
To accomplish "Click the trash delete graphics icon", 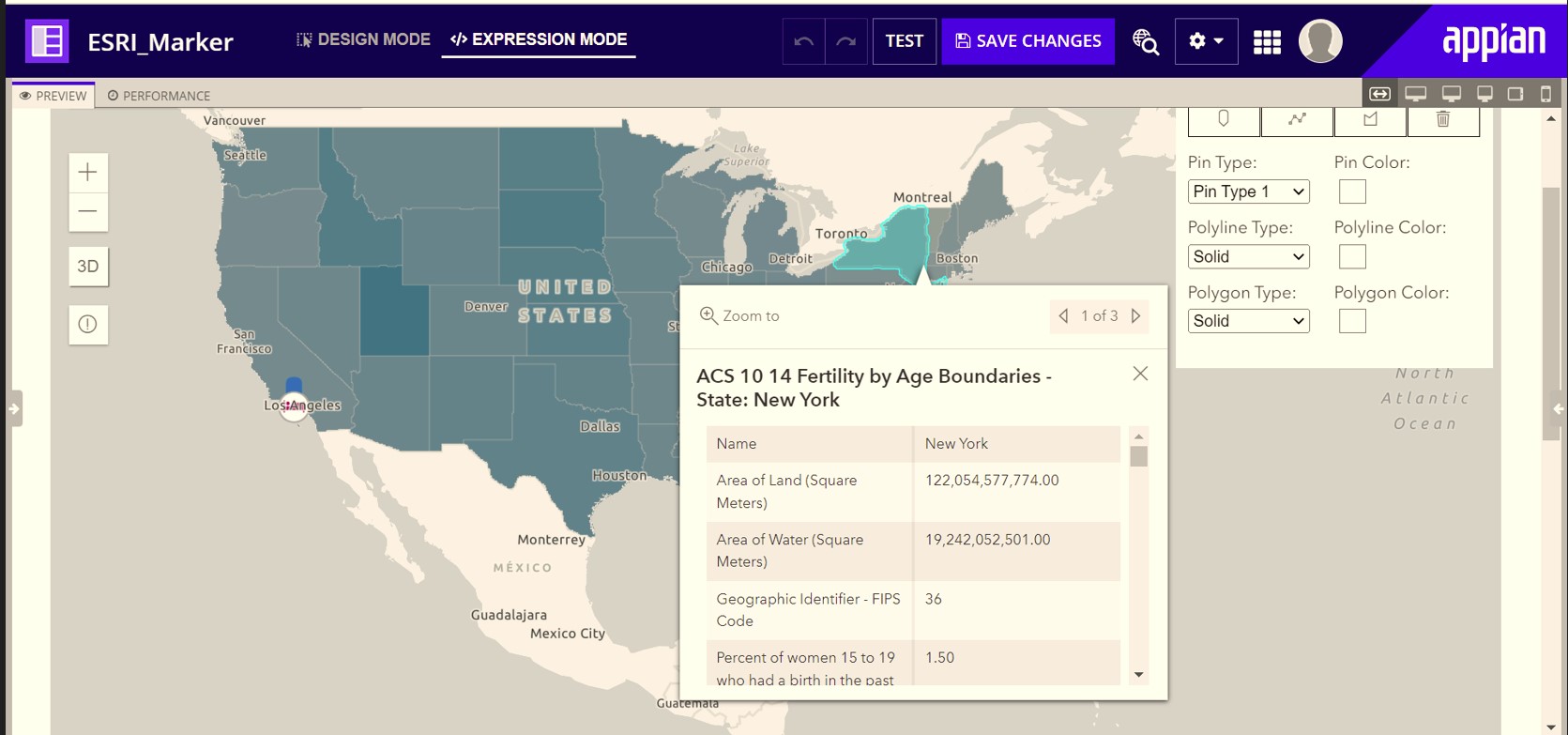I will click(1443, 120).
